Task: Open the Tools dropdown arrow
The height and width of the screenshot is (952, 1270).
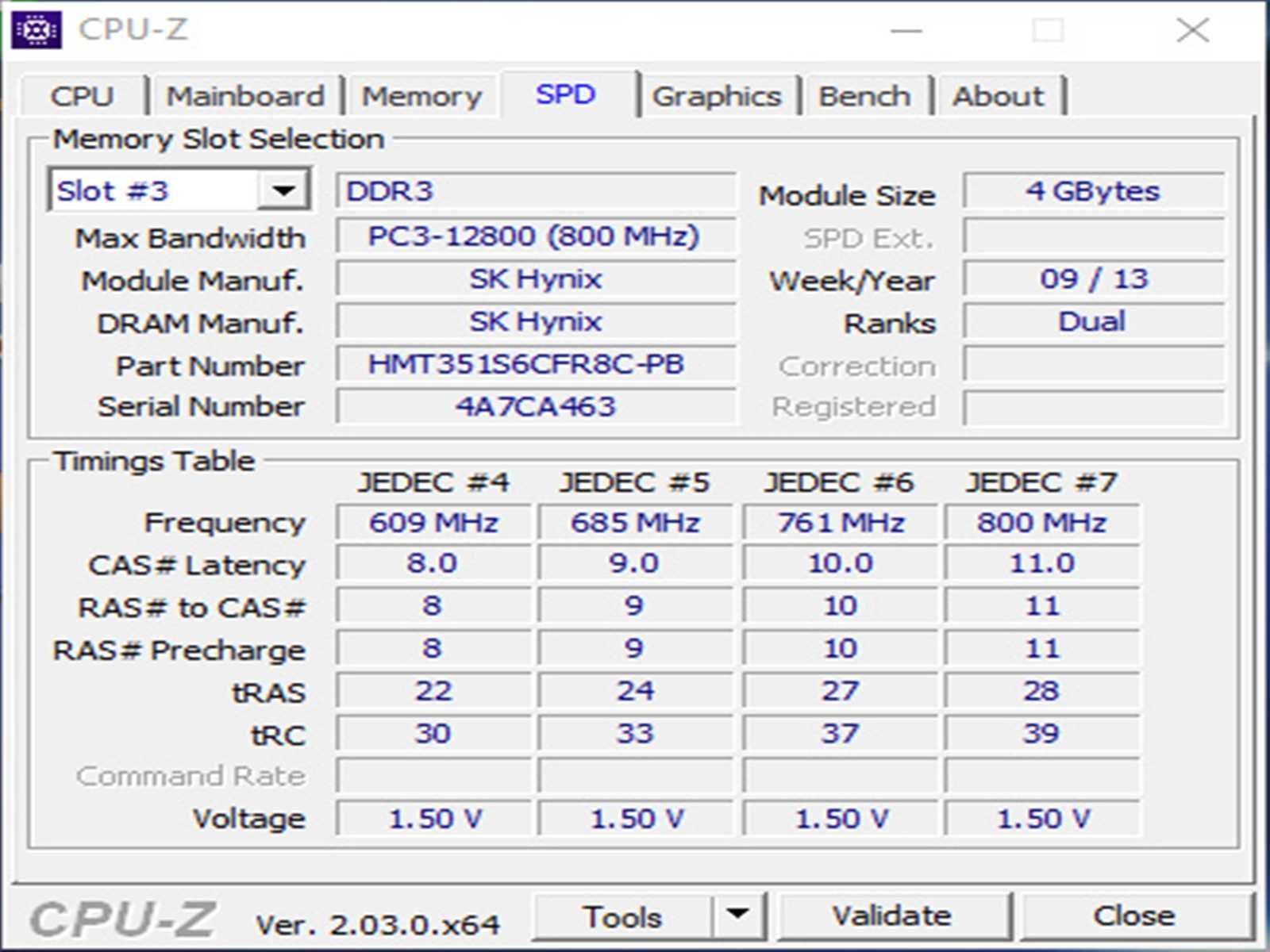Action: pos(738,916)
